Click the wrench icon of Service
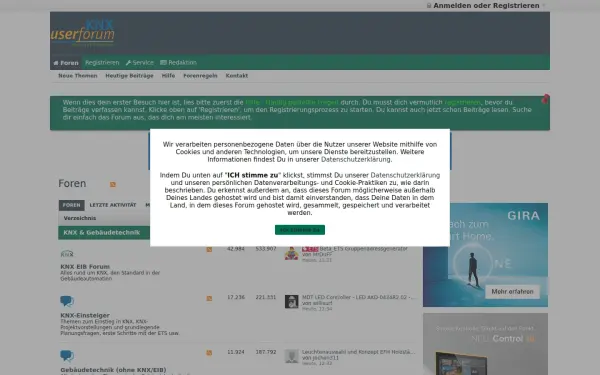600x375 pixels. tap(128, 63)
